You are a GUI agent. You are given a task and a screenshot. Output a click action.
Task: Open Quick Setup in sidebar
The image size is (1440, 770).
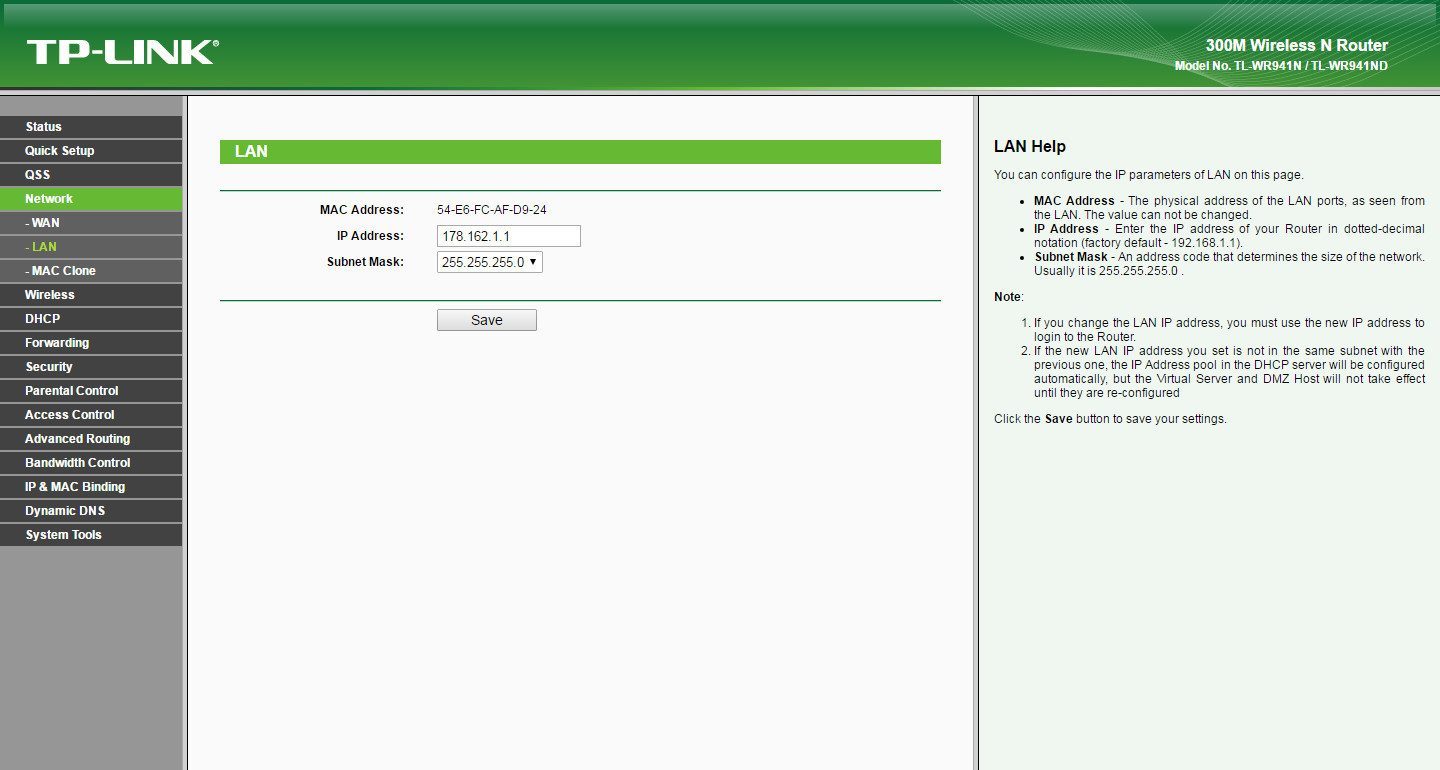click(x=91, y=151)
